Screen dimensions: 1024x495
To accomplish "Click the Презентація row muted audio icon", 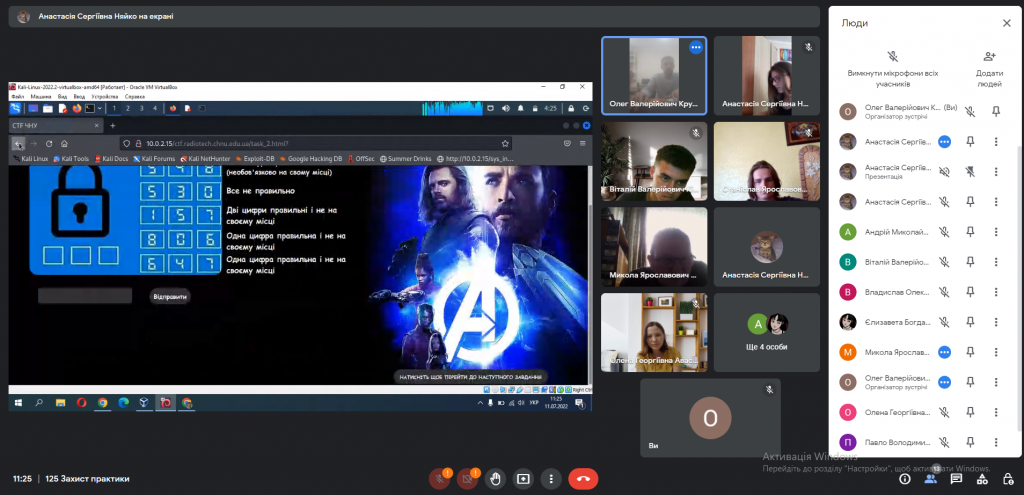I will 944,172.
